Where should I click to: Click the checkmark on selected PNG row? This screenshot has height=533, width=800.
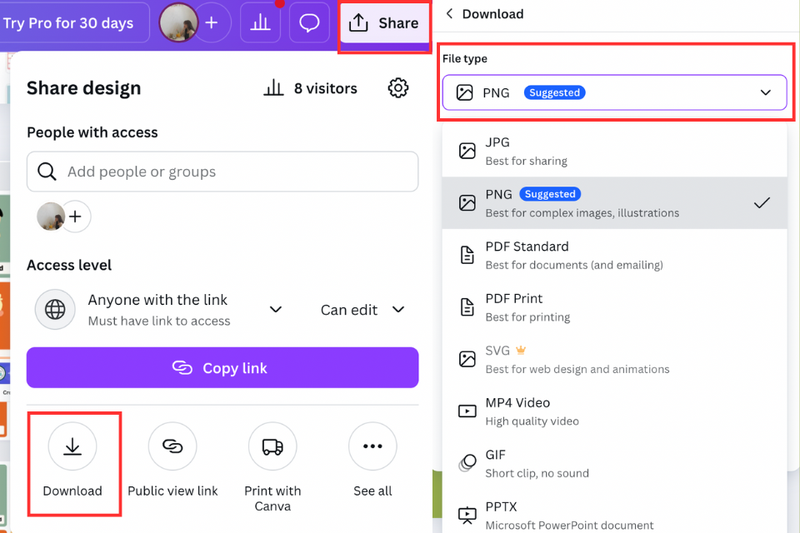point(762,203)
